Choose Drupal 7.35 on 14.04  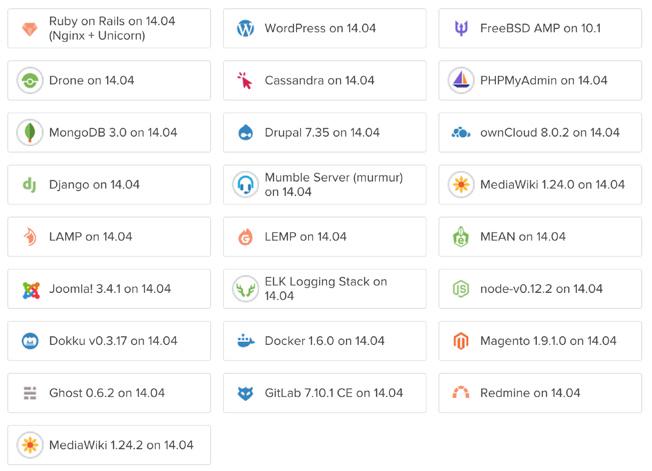(325, 133)
